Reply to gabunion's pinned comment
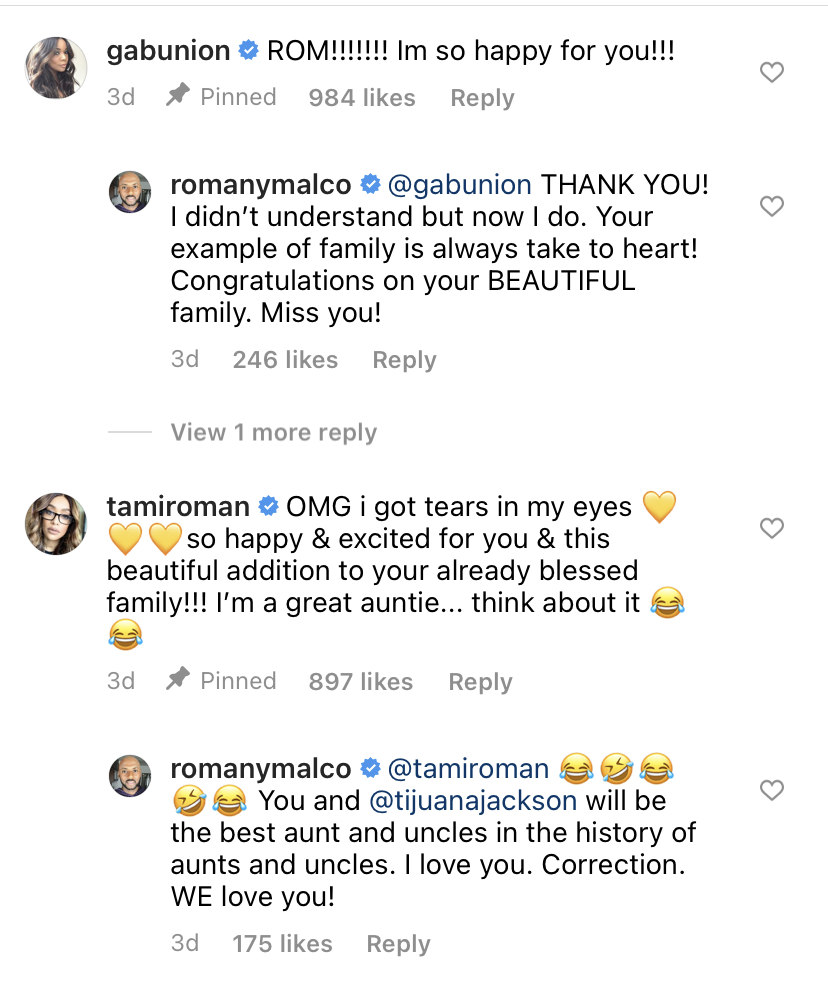This screenshot has height=983, width=828. click(482, 98)
